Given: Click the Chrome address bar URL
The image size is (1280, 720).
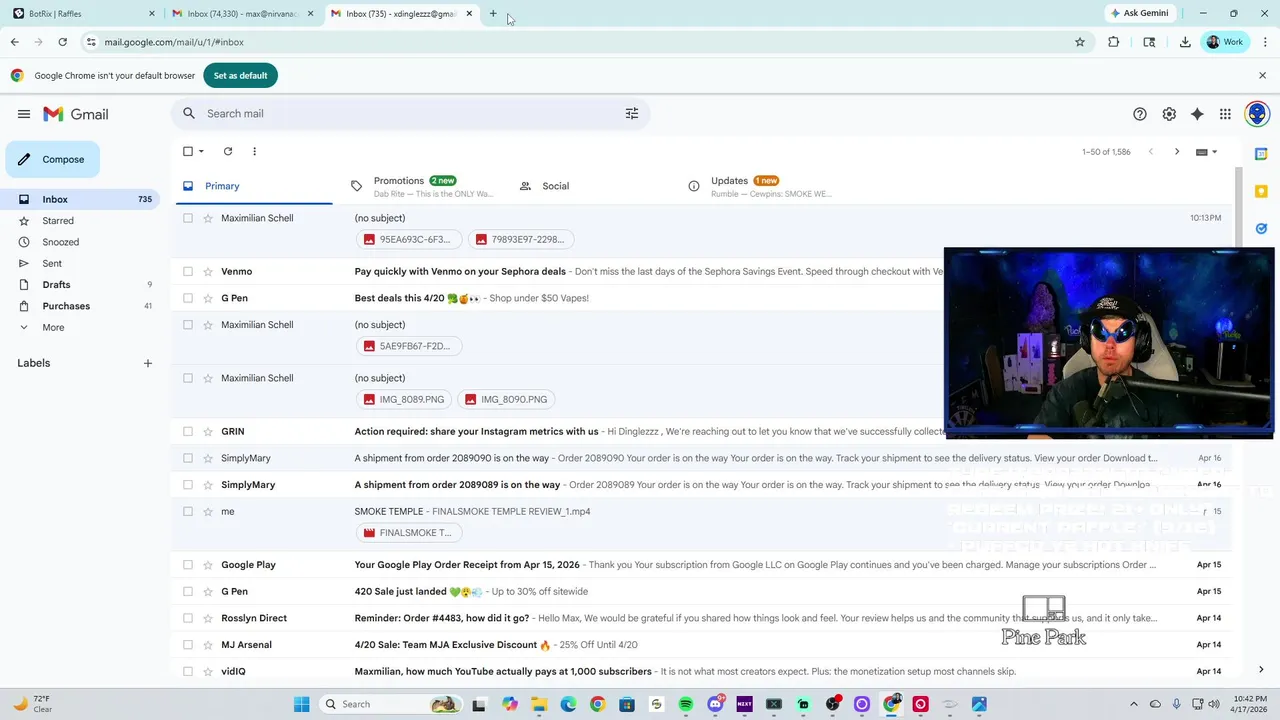Looking at the screenshot, I should click(x=174, y=42).
